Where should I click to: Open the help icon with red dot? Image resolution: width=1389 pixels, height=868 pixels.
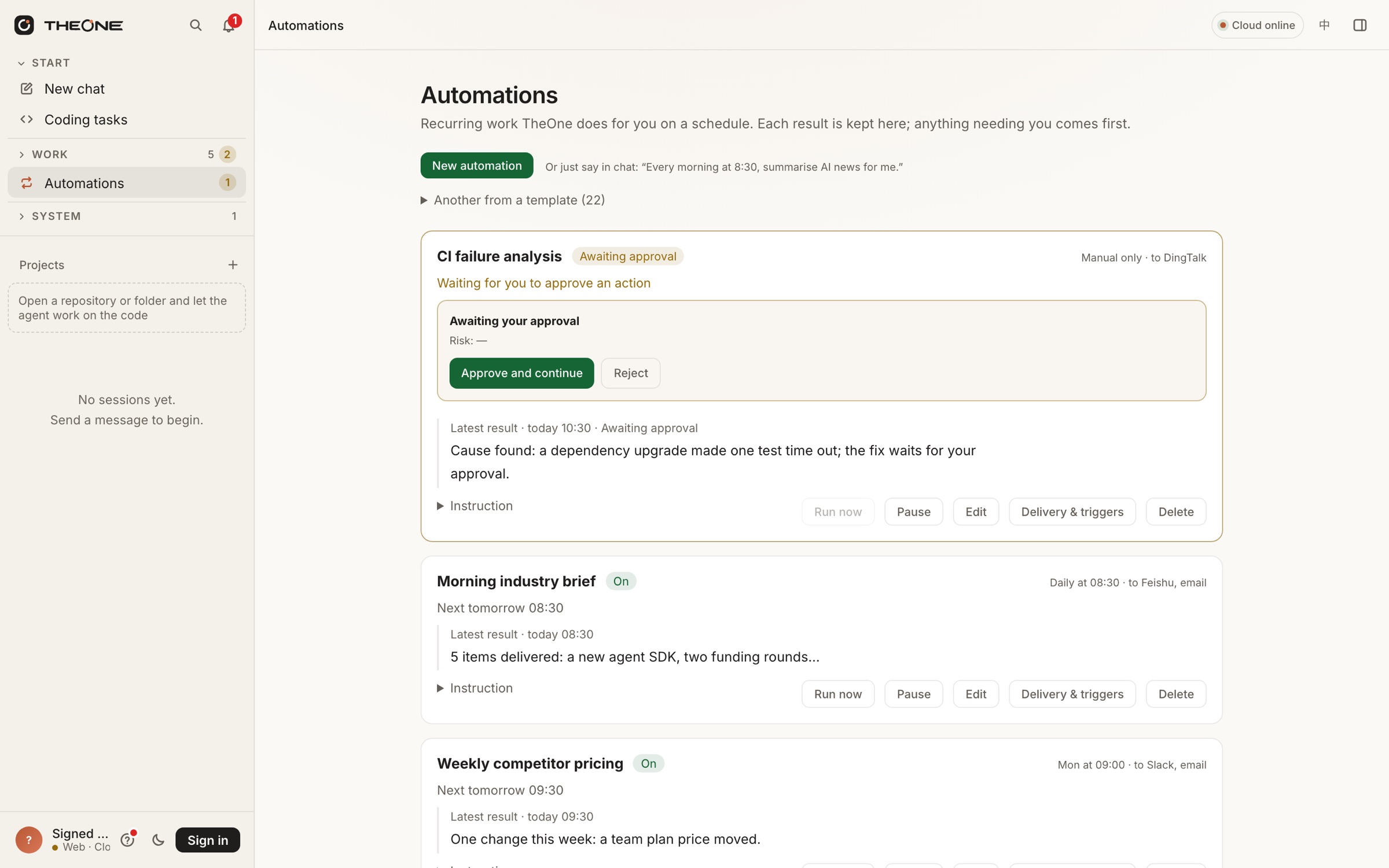click(x=128, y=840)
